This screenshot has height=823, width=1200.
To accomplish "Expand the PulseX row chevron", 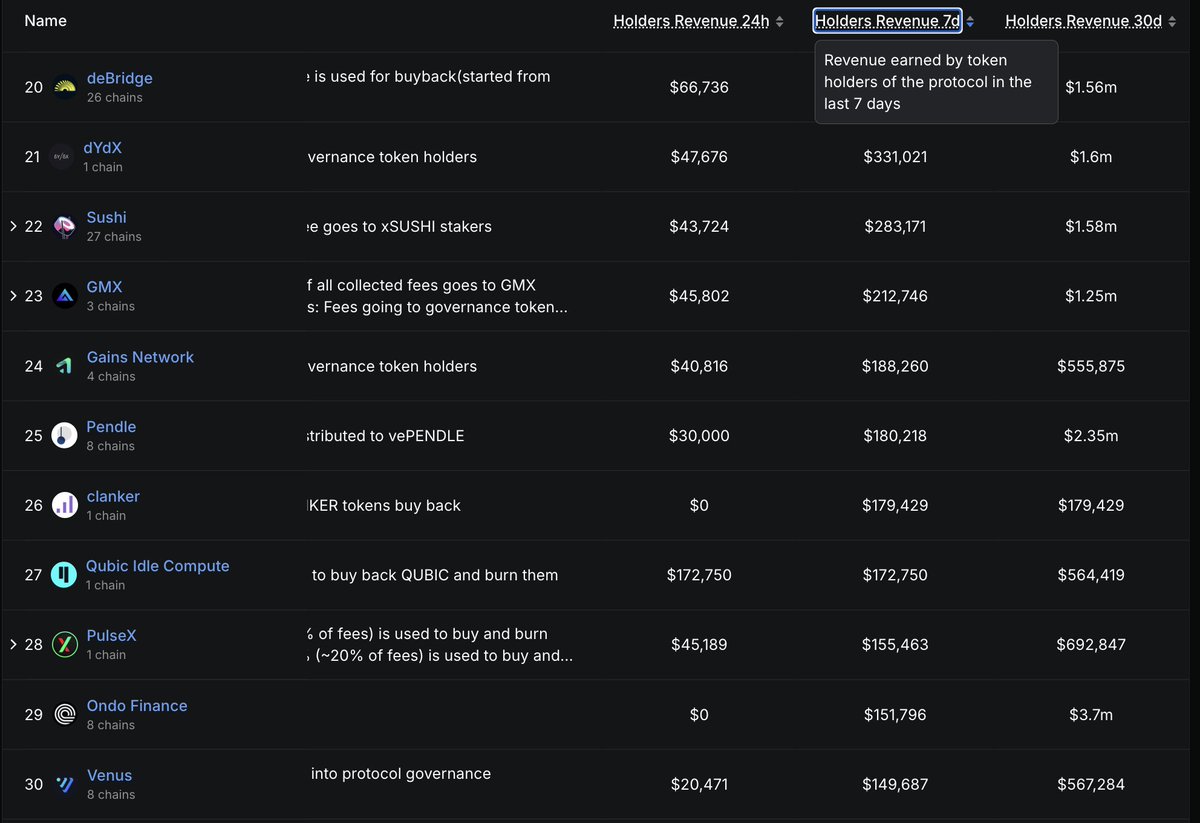I will (13, 645).
